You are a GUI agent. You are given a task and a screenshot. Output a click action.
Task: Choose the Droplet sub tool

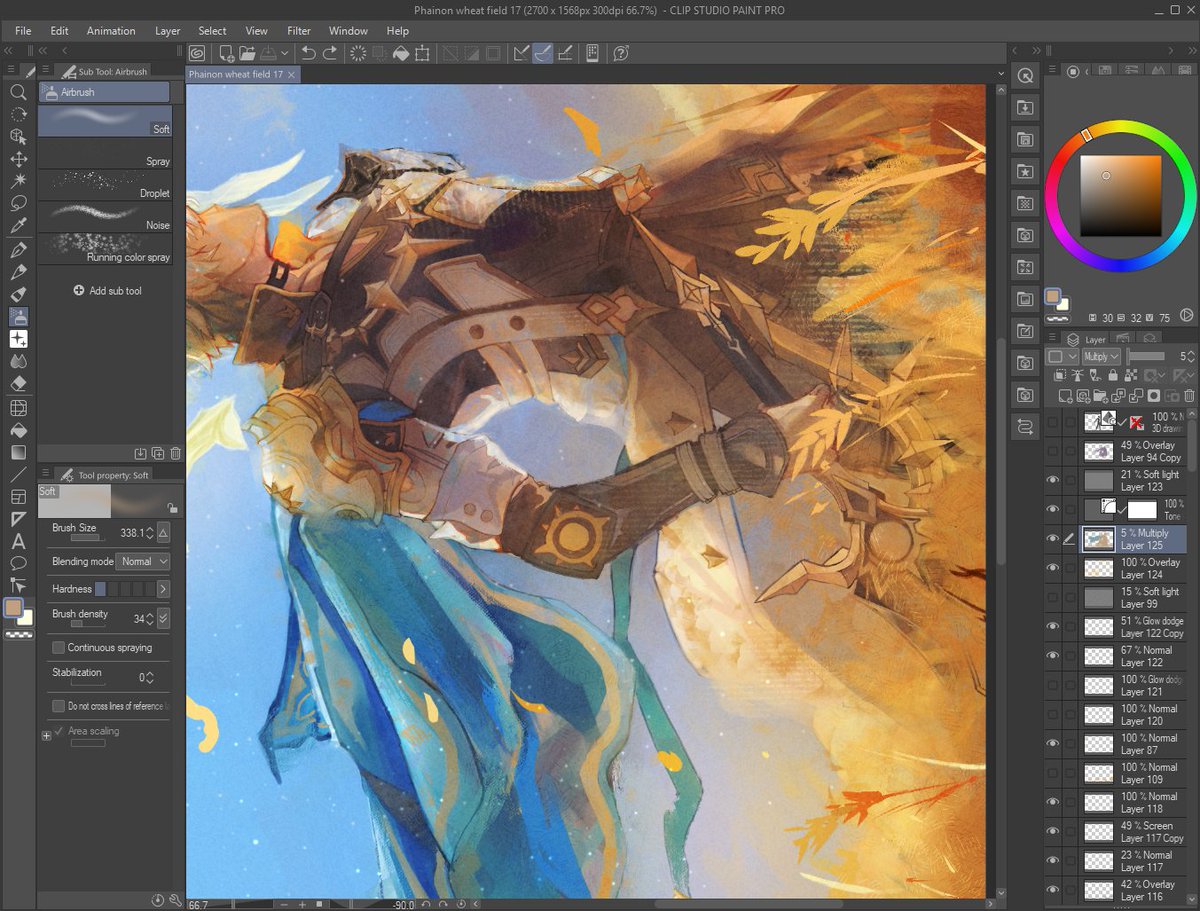click(105, 185)
